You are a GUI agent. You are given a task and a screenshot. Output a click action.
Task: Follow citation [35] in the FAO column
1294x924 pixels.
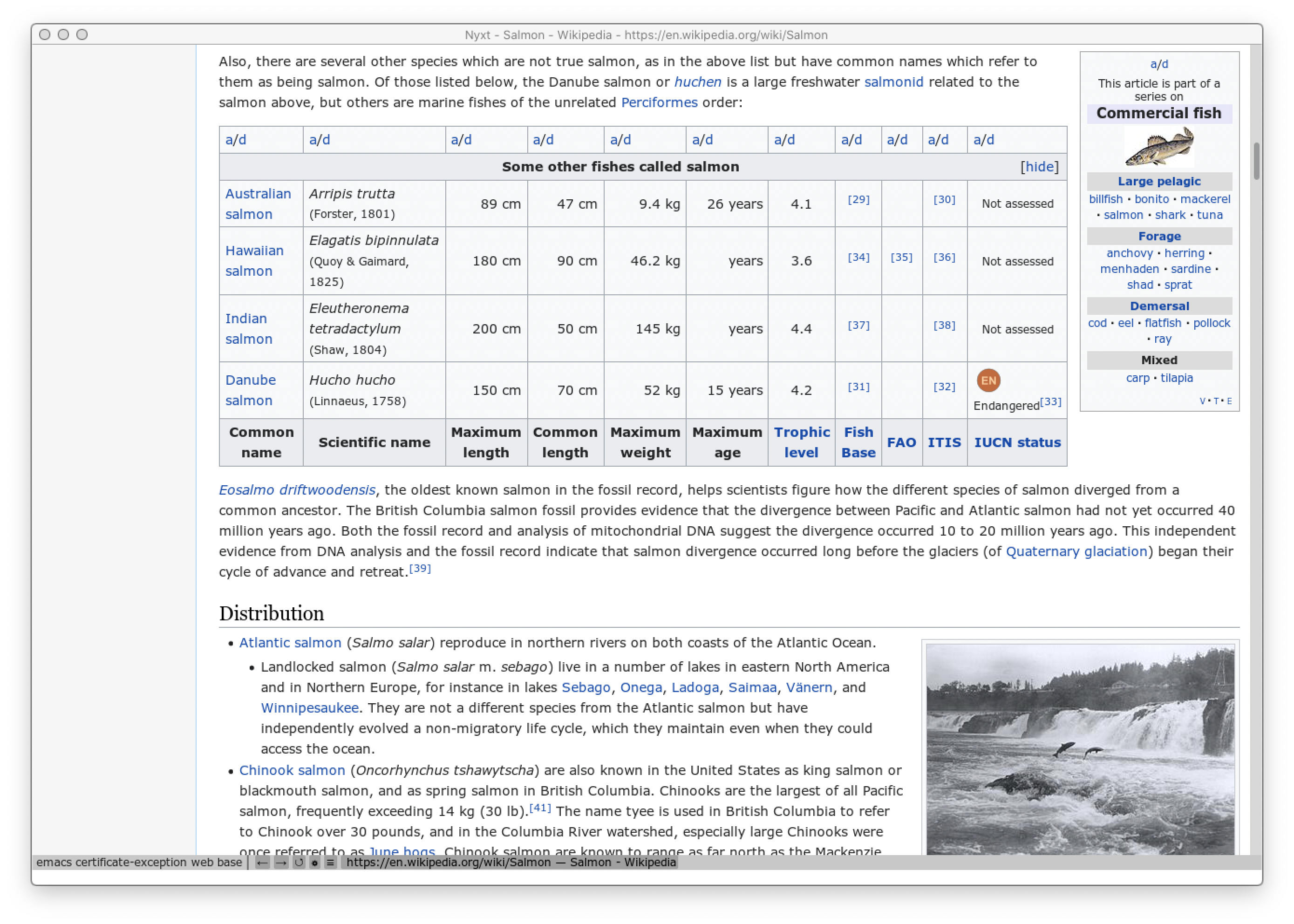click(901, 257)
